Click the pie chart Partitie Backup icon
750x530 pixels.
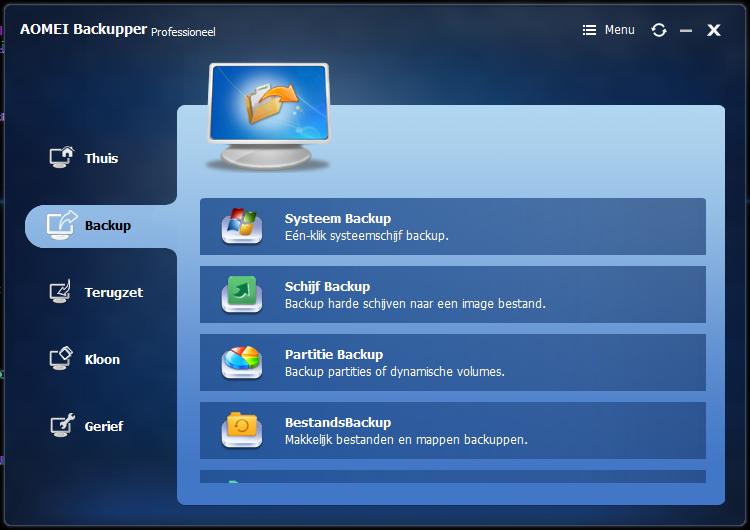coord(242,362)
